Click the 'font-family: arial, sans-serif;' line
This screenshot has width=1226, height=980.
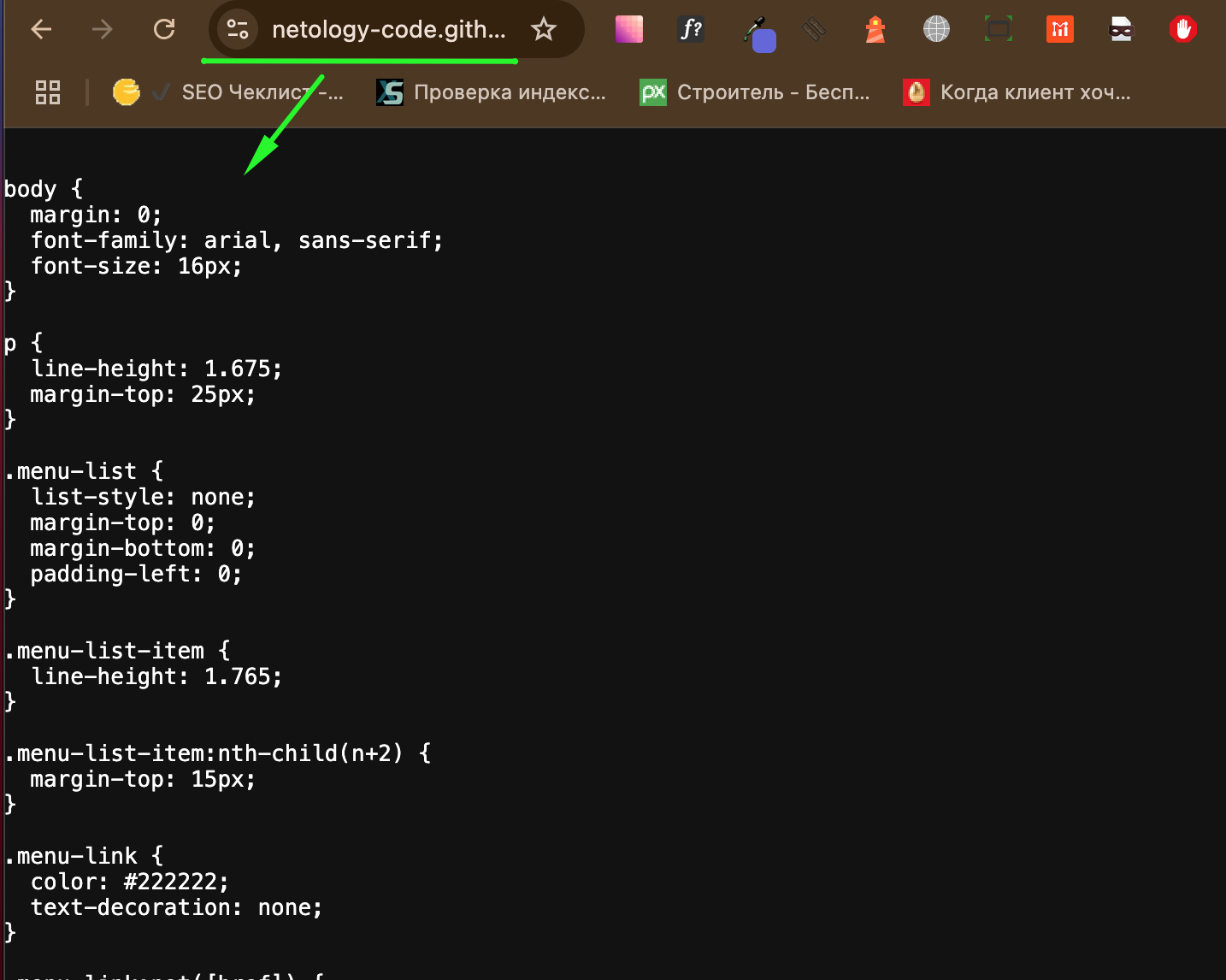(x=237, y=240)
